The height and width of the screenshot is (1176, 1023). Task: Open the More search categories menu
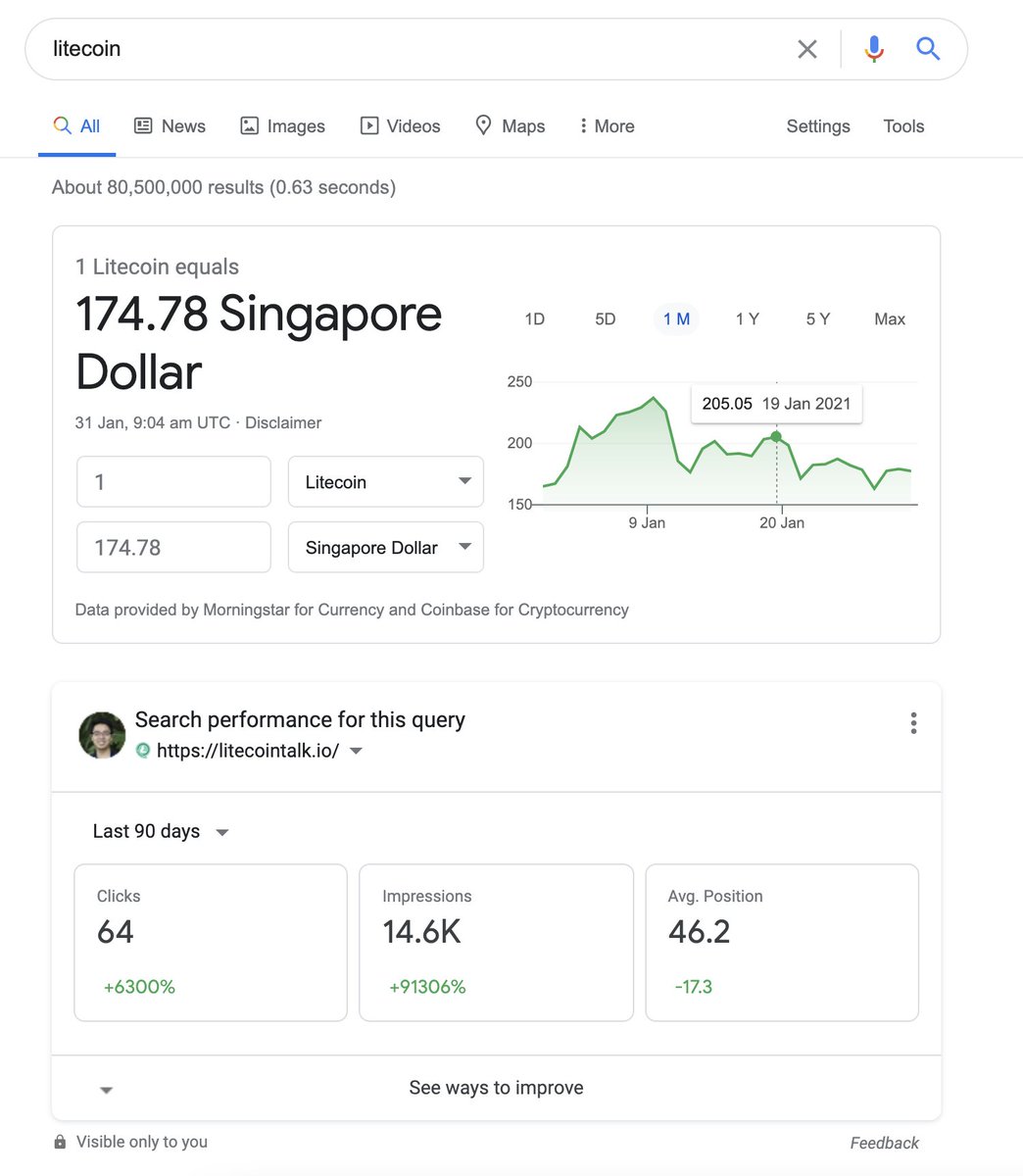(x=607, y=126)
